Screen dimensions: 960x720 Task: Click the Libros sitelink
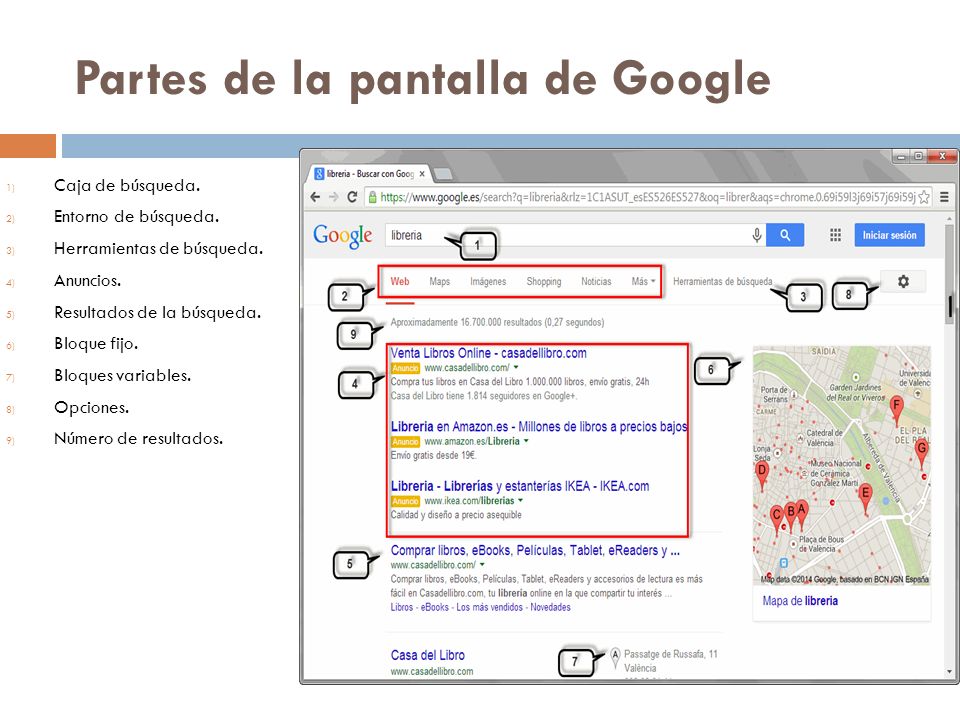(402, 607)
